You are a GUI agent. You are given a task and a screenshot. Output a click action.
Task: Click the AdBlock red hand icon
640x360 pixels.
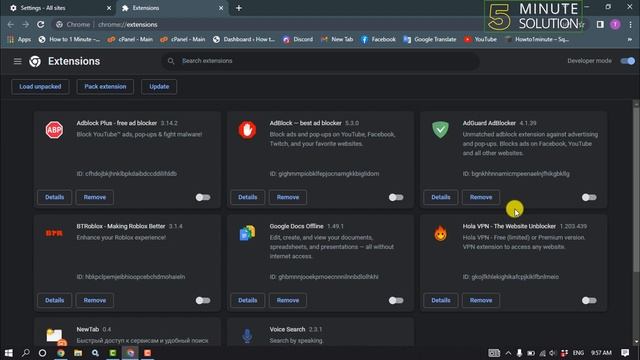click(247, 130)
